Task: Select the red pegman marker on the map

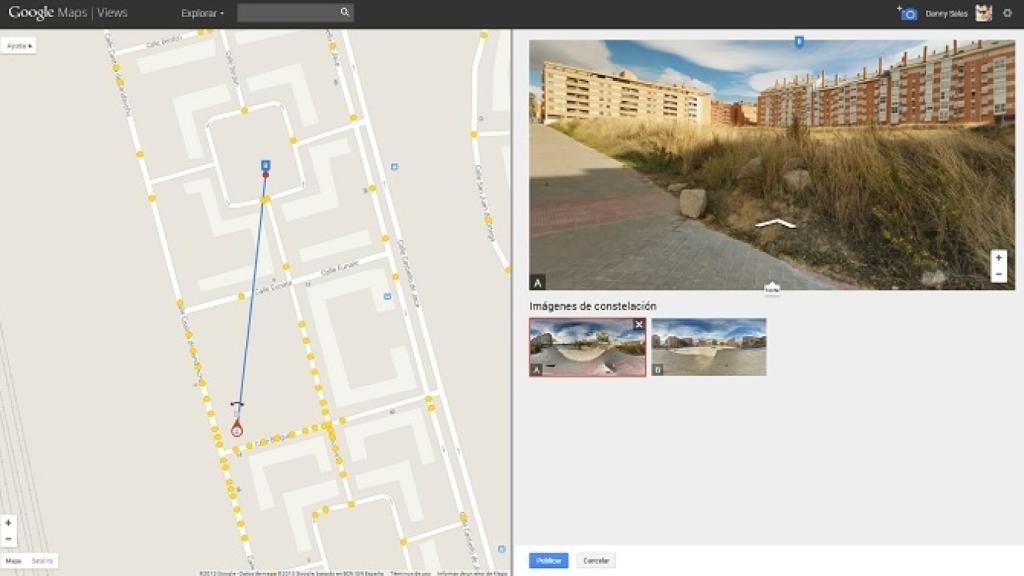Action: (x=236, y=428)
